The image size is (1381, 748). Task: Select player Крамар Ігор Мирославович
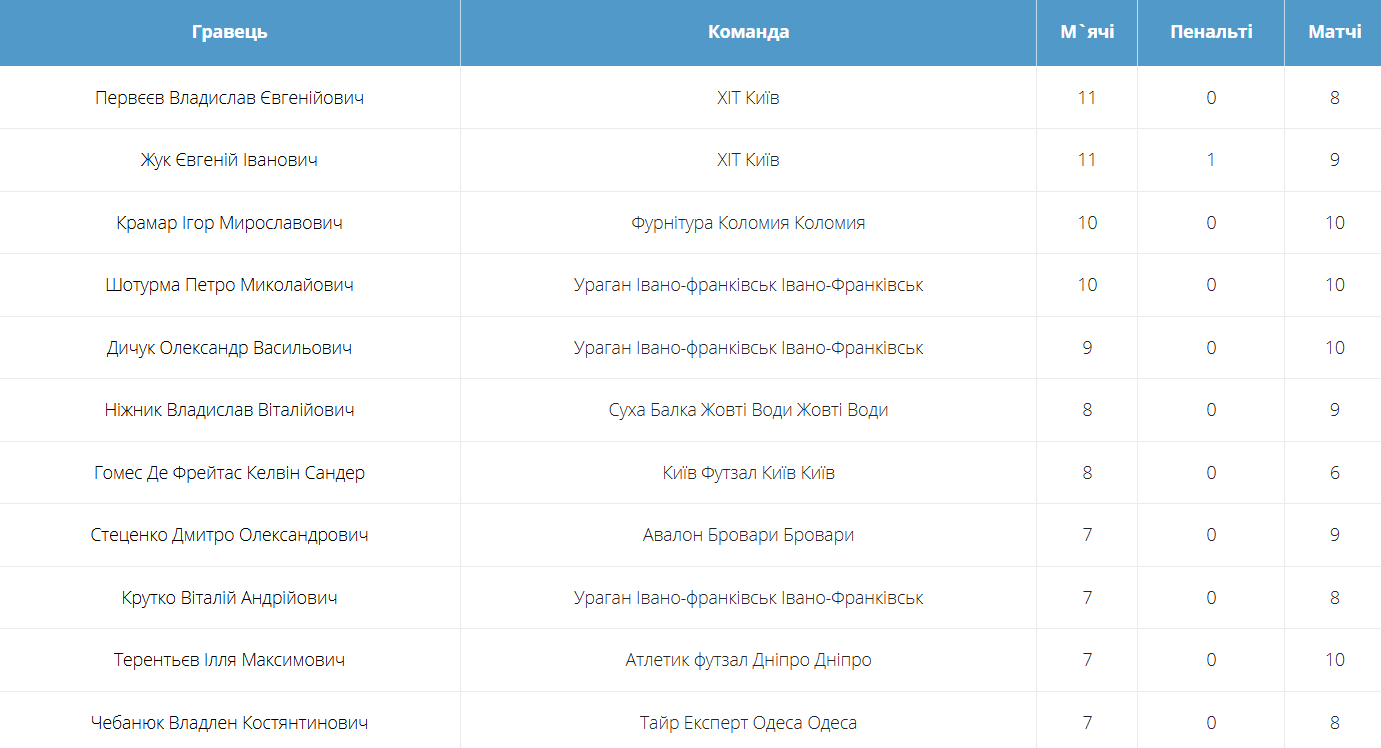229,223
